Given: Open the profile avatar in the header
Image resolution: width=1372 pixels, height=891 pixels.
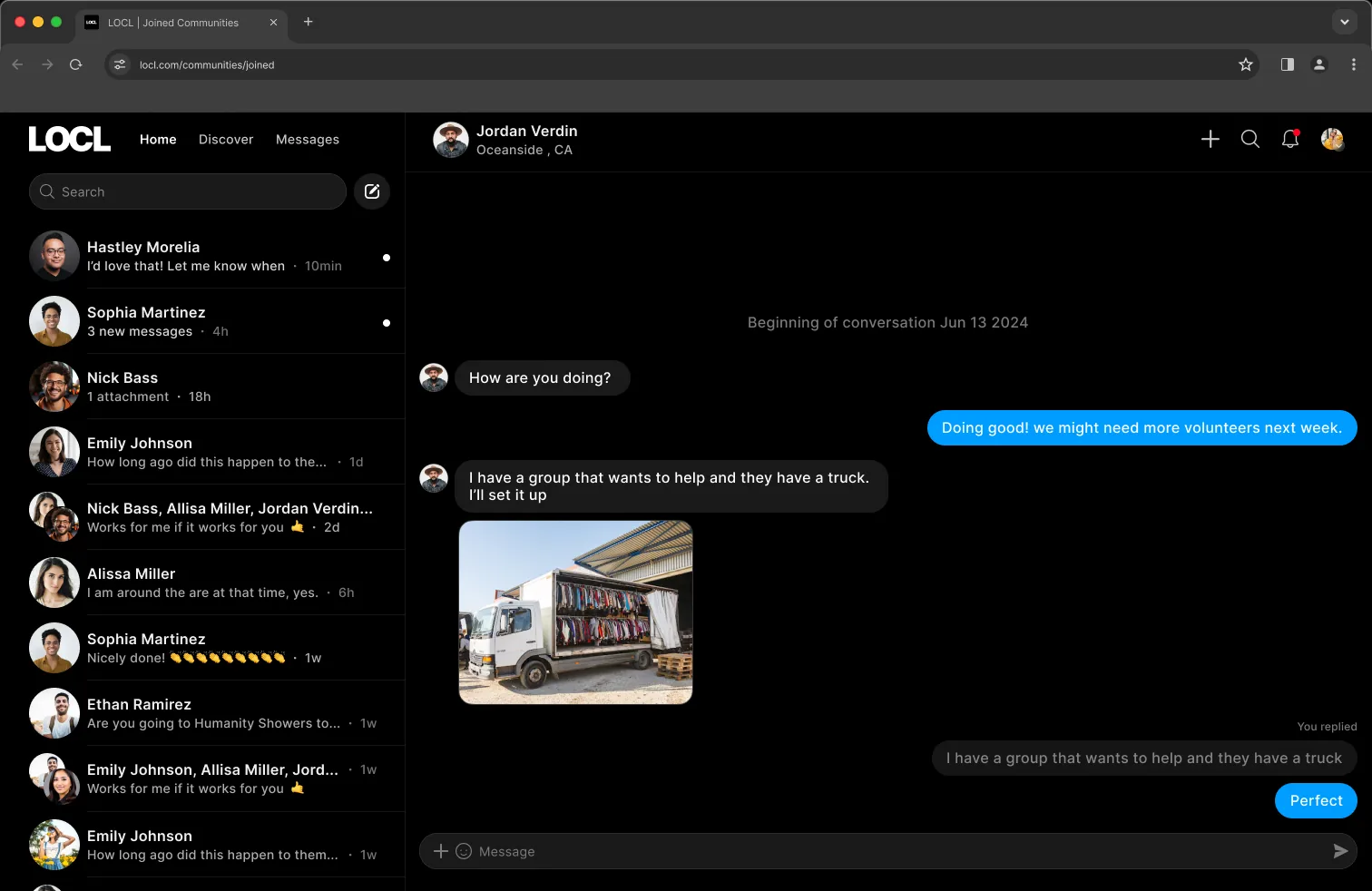Looking at the screenshot, I should [1332, 139].
